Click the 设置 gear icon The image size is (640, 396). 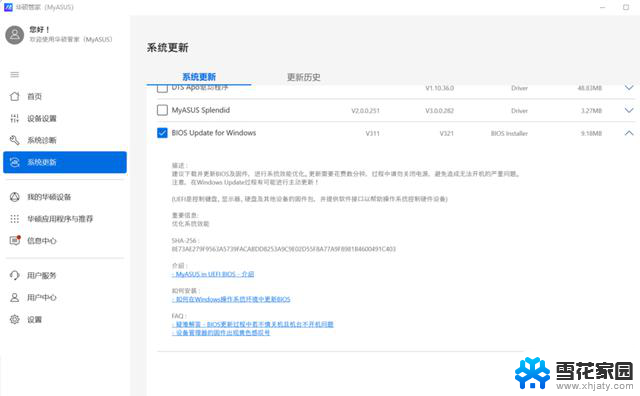click(15, 319)
